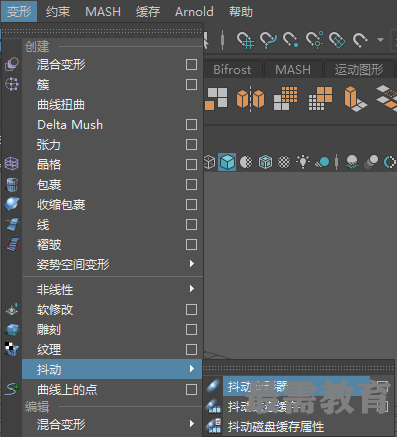Click the blend shape icon beside 混合变形
Screen dimensions: 397x437
pyautogui.click(x=12, y=64)
